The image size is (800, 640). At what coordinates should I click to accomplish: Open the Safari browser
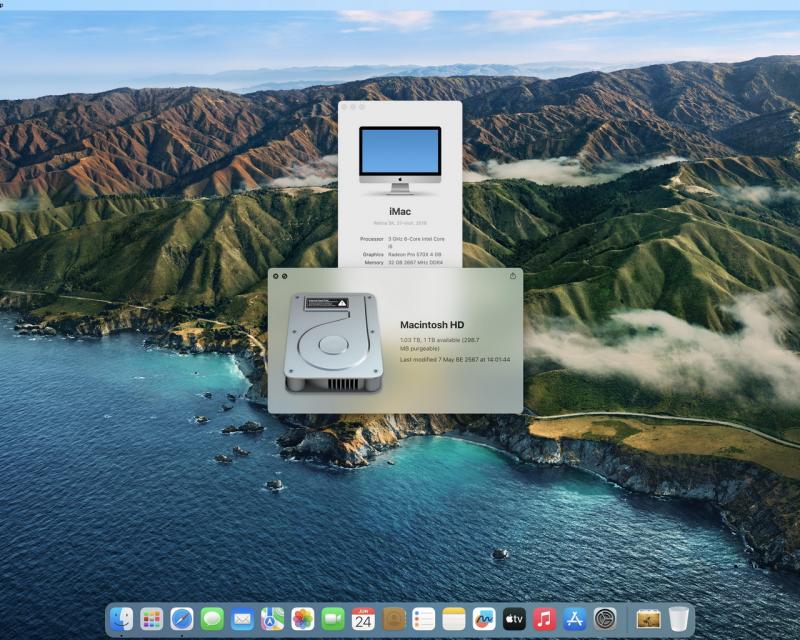pos(182,619)
